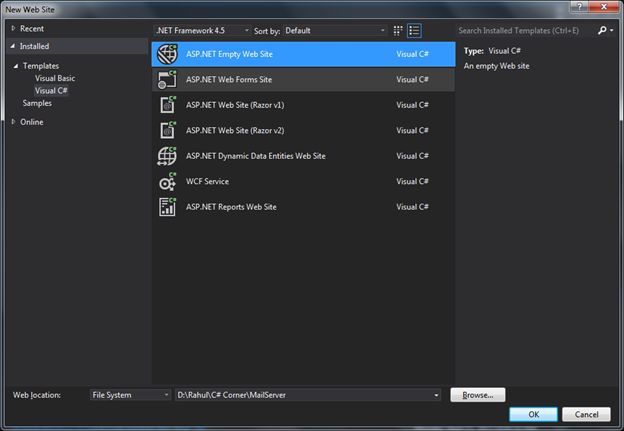The height and width of the screenshot is (431, 624).
Task: Collapse the Templates tree node
Action: [16, 66]
